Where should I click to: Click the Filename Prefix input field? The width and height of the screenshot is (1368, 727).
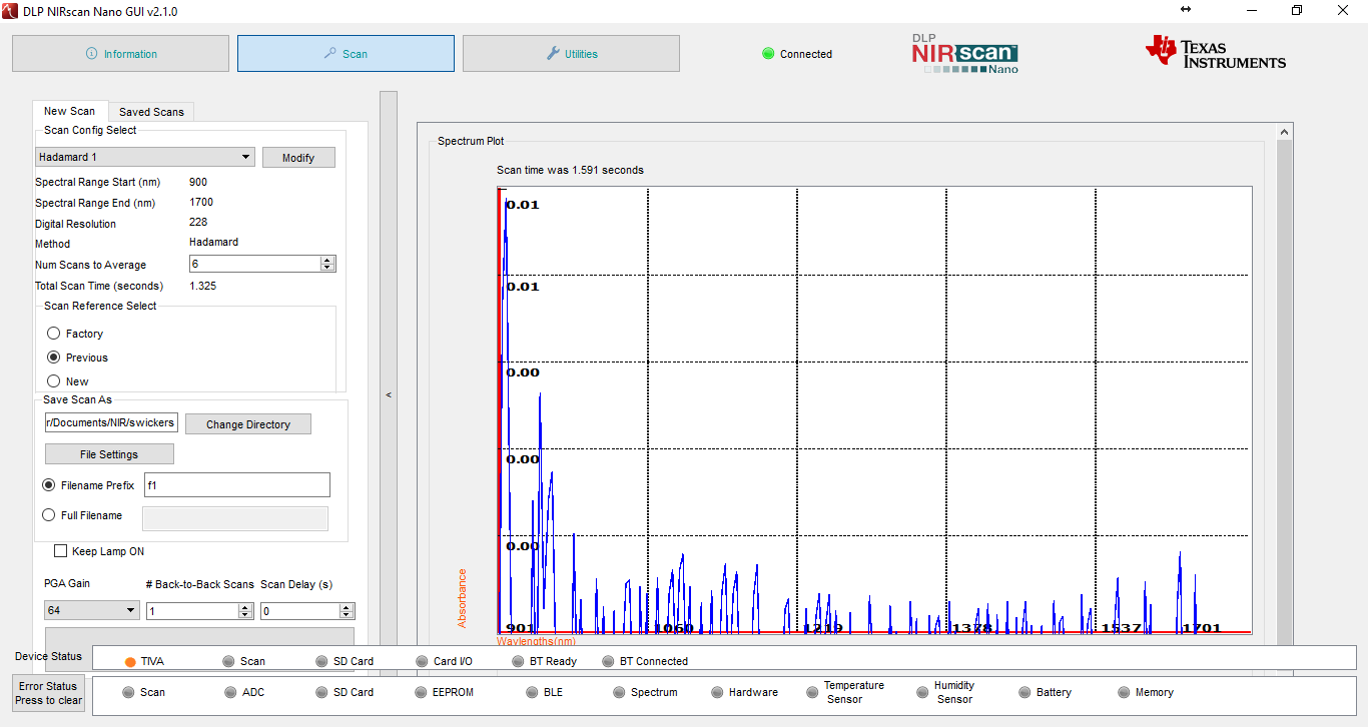pos(237,485)
